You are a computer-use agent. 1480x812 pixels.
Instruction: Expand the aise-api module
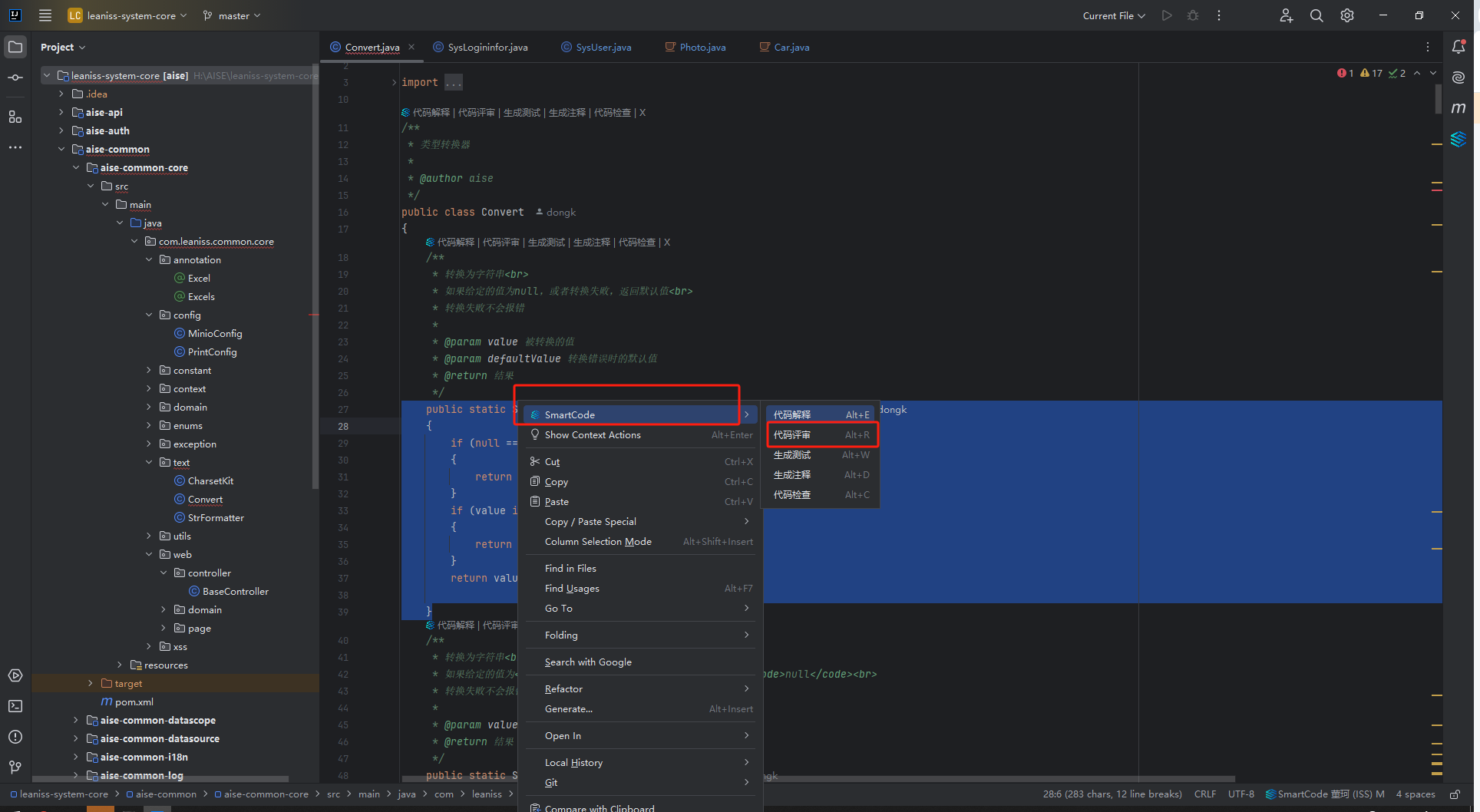[61, 112]
